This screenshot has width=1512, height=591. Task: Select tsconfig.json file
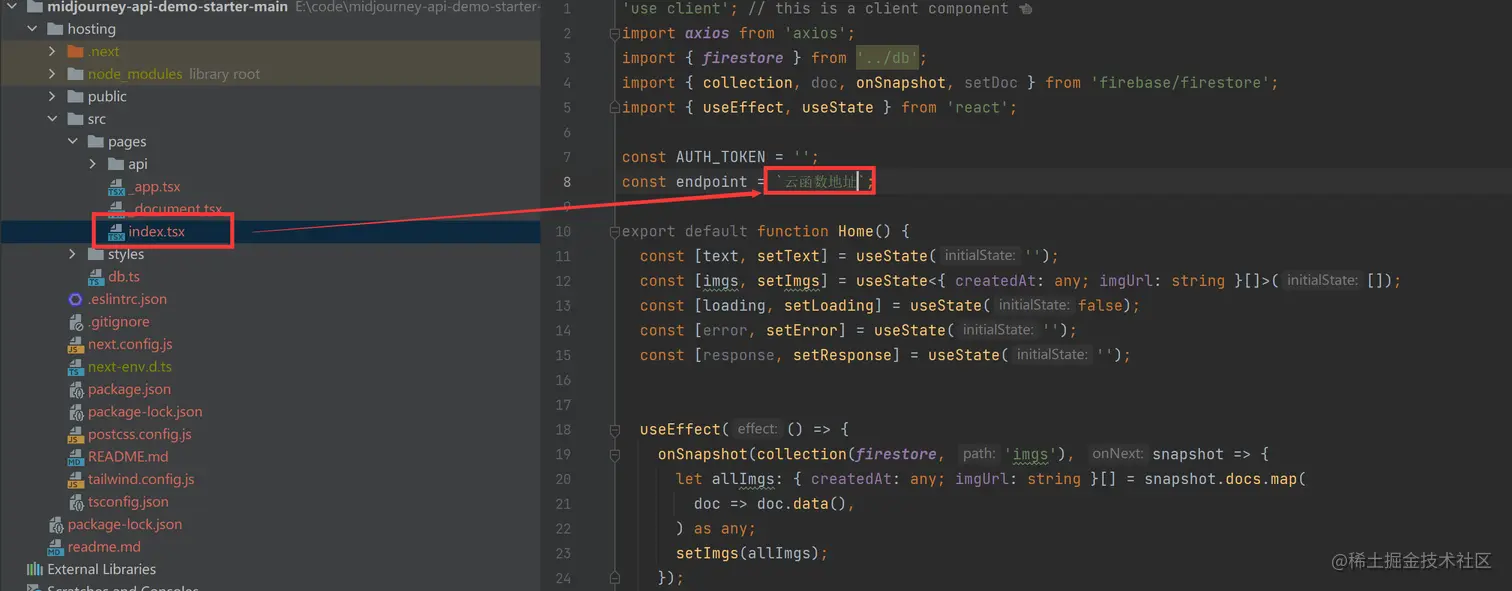point(128,502)
